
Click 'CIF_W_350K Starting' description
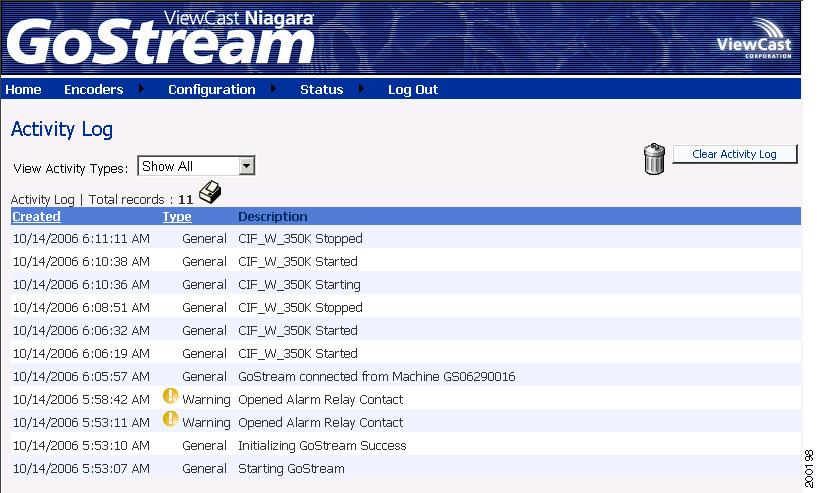pos(299,285)
